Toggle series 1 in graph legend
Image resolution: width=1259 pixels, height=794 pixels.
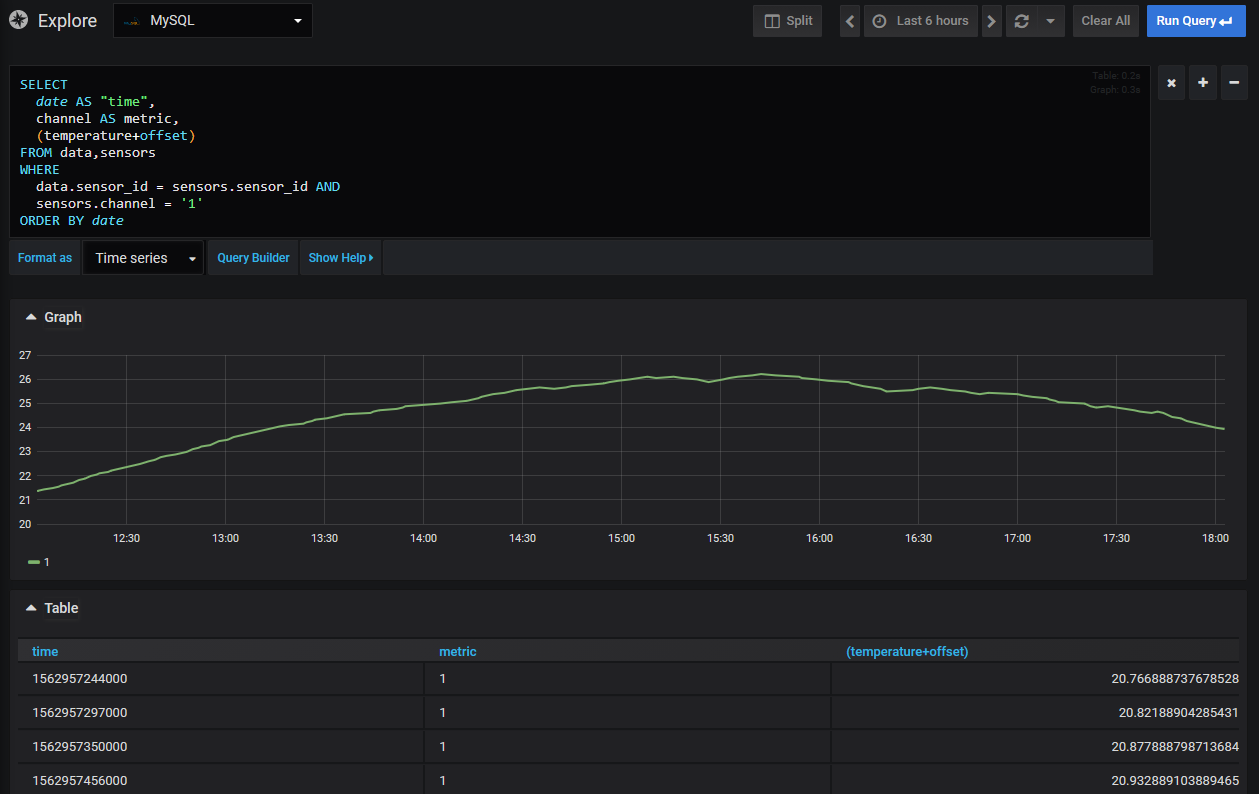(39, 562)
